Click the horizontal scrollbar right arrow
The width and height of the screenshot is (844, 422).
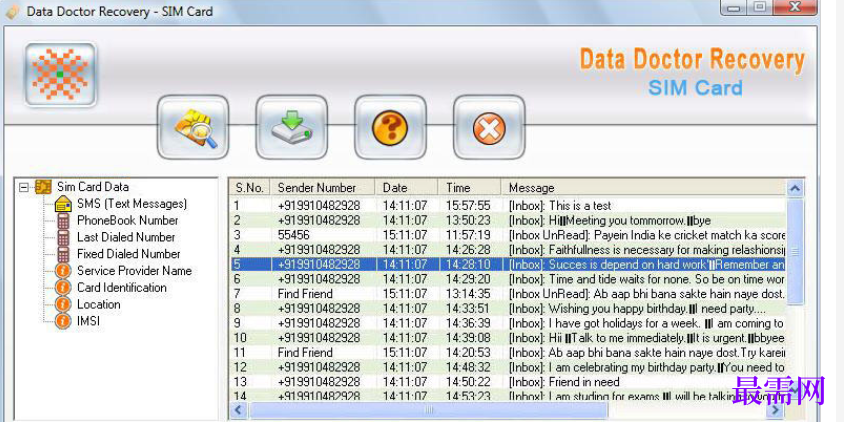tap(777, 410)
